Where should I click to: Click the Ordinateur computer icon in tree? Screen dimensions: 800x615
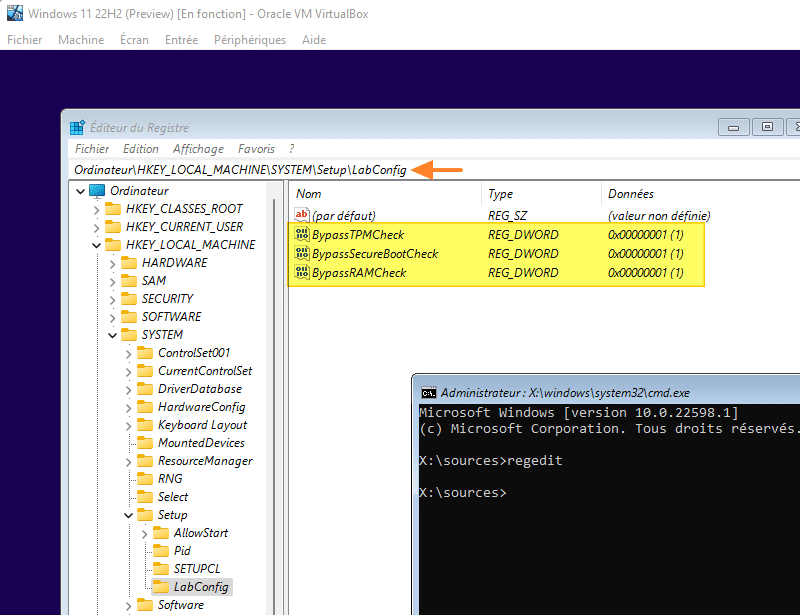[97, 191]
